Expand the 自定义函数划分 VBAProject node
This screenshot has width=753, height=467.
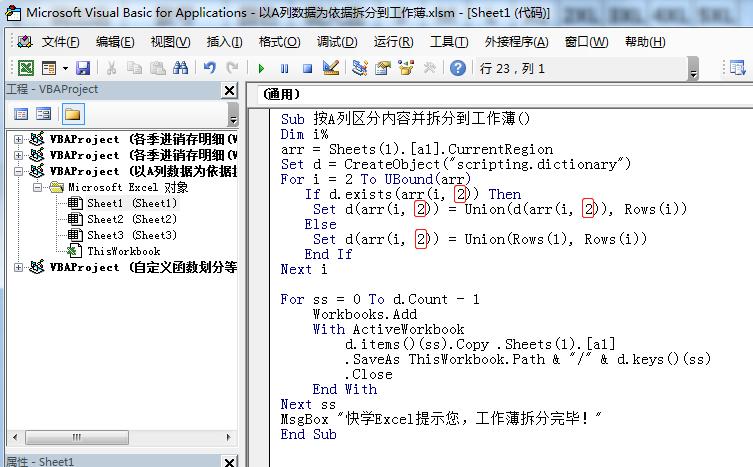point(19,267)
